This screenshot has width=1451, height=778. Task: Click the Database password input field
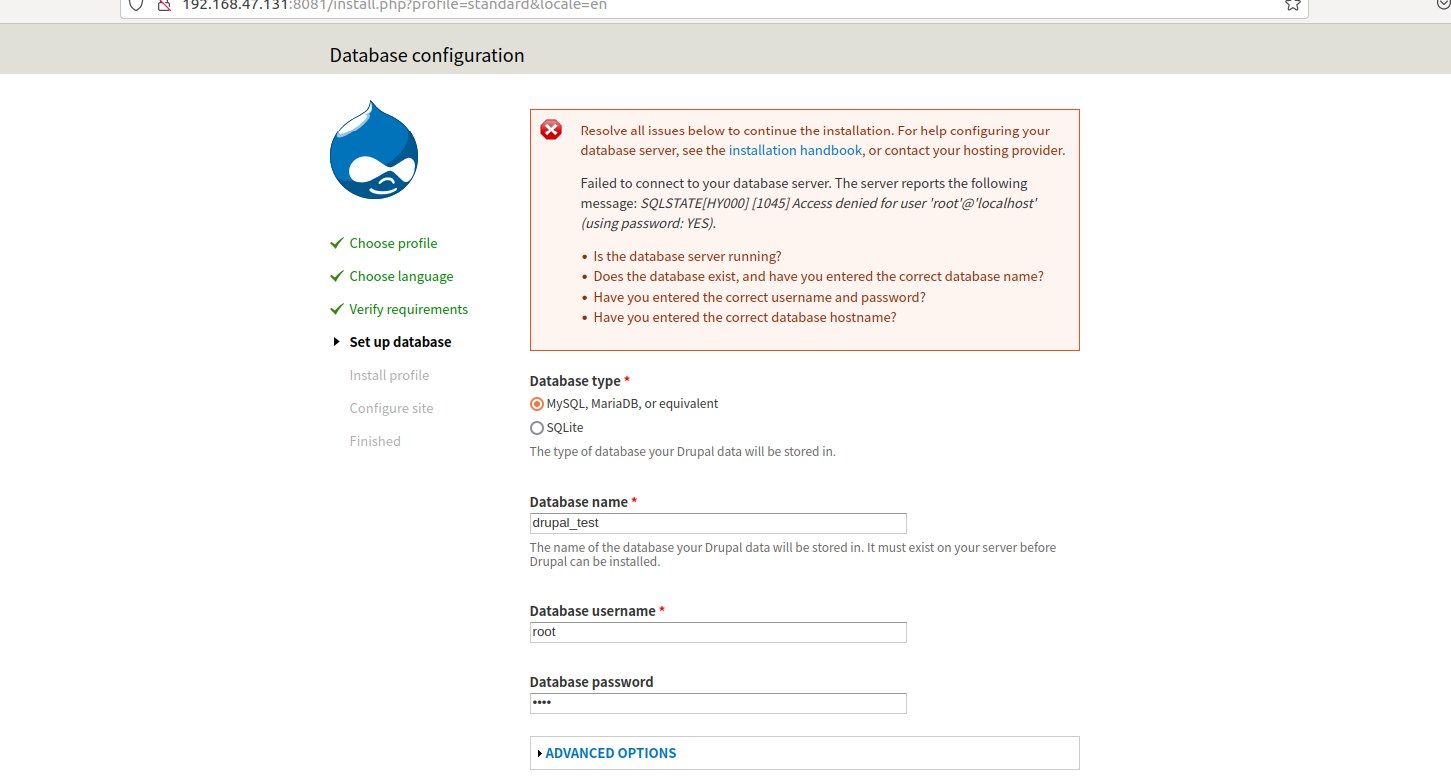coord(718,703)
